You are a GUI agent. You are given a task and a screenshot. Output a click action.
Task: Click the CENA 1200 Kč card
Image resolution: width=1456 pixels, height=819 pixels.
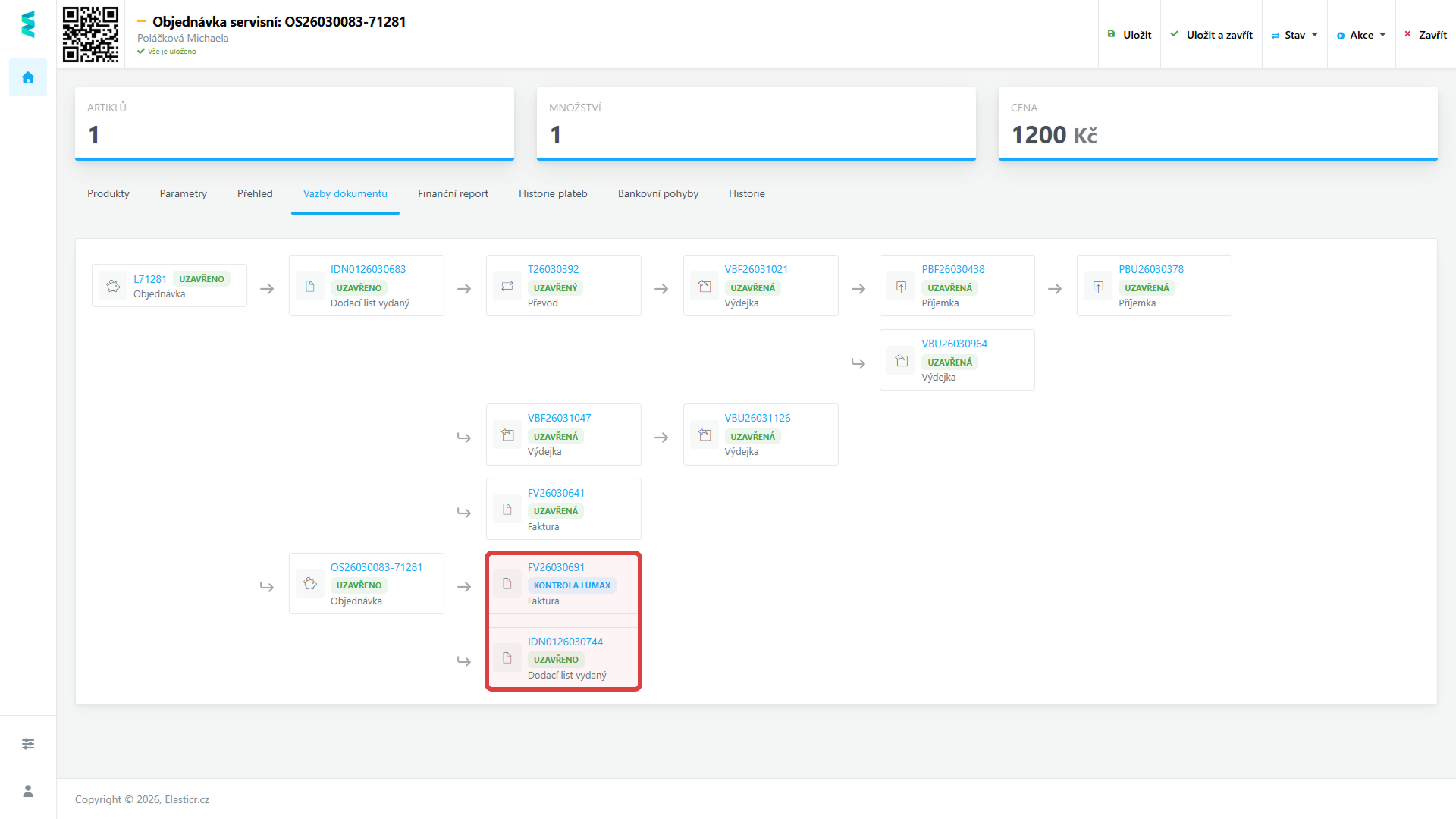click(x=1218, y=124)
